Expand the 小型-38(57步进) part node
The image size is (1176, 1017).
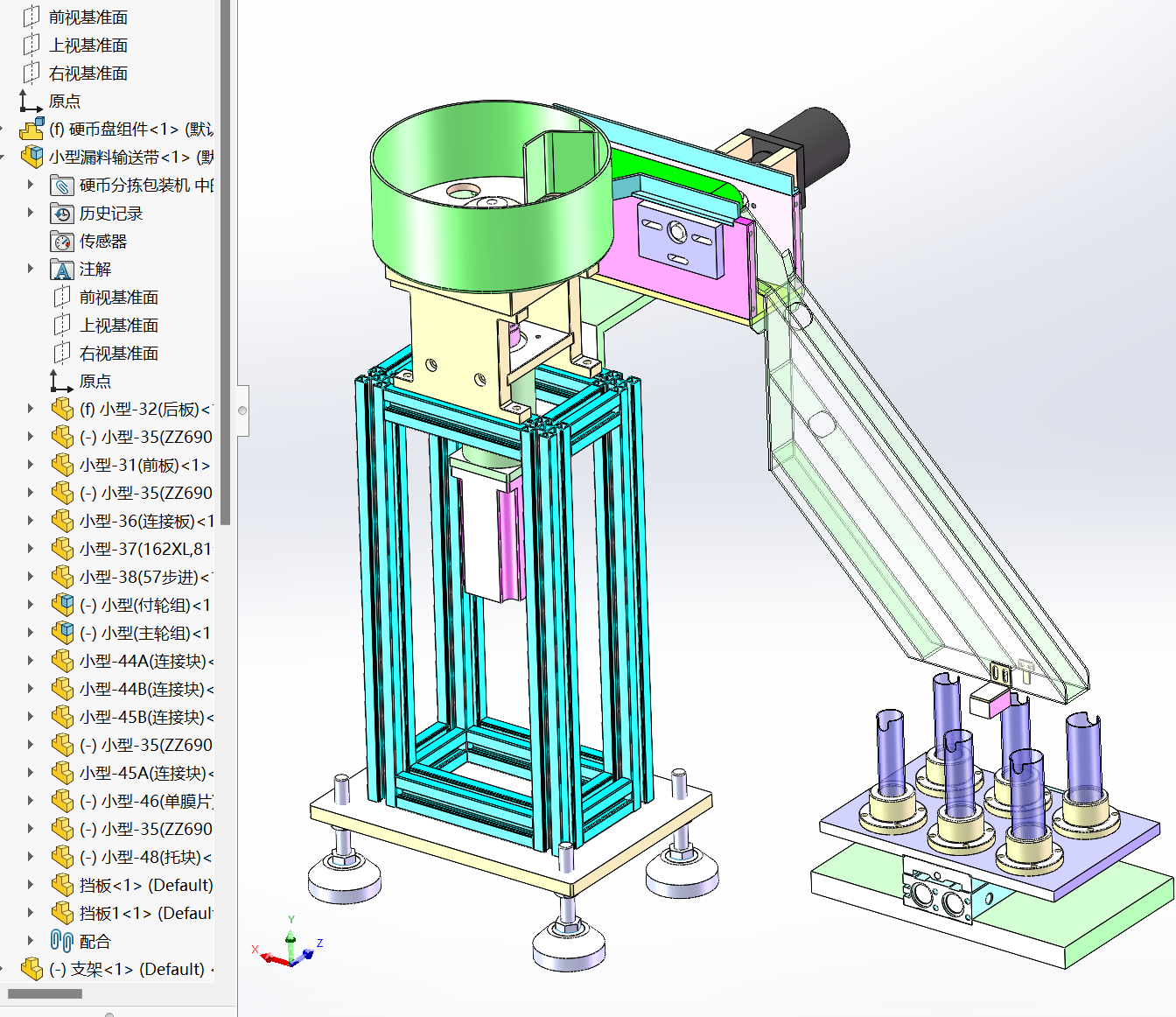[31, 577]
